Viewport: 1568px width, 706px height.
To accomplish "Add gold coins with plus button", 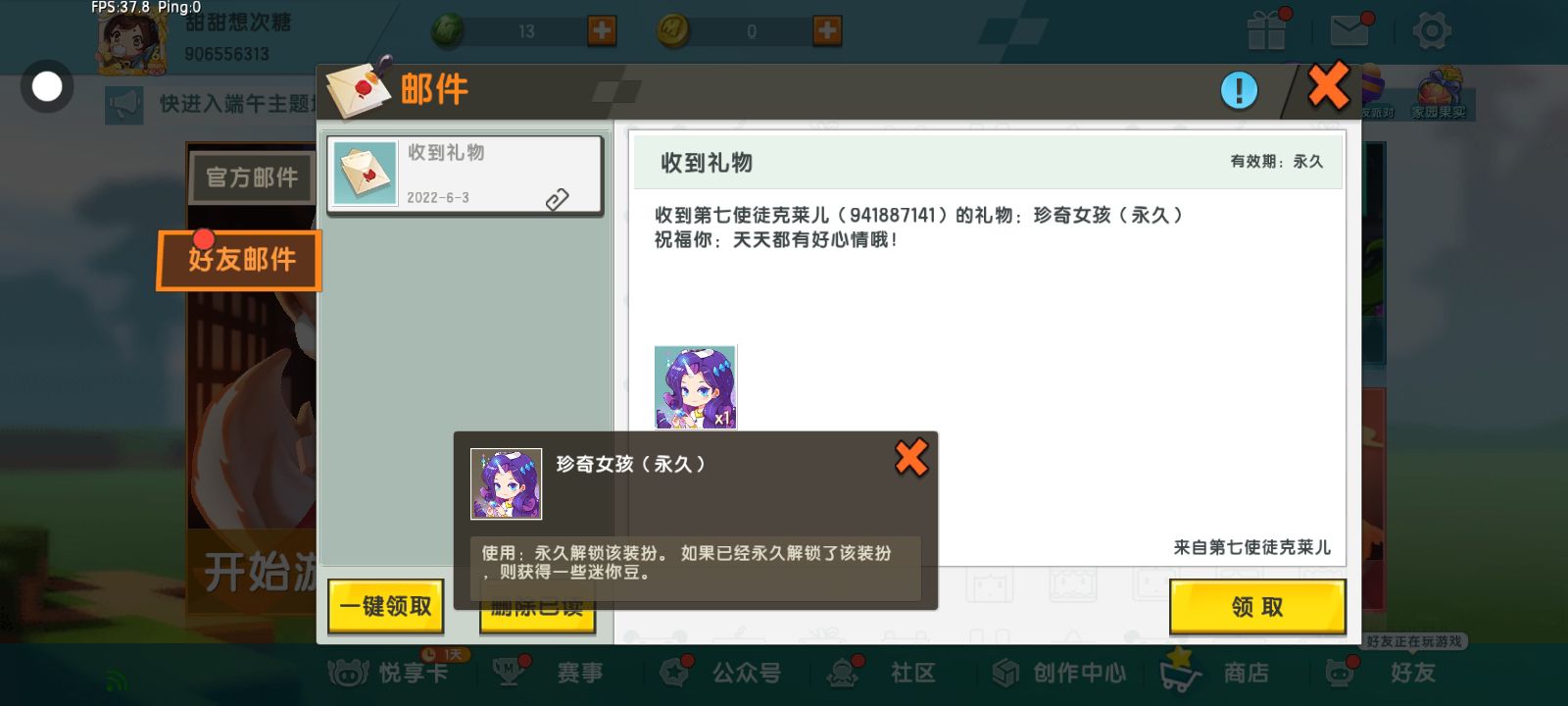I will point(827,30).
